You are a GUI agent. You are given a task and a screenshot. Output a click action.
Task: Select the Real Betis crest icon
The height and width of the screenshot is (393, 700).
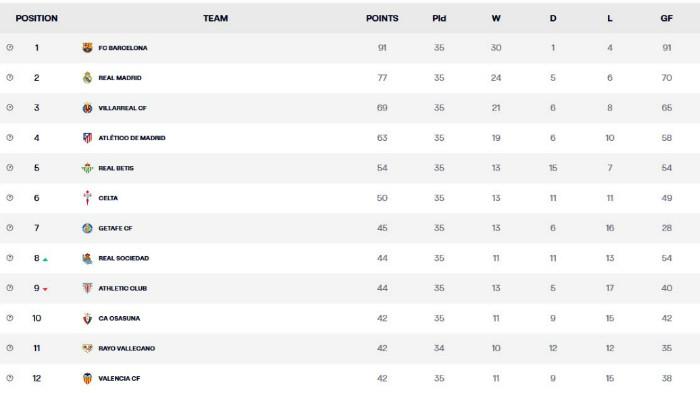pyautogui.click(x=88, y=168)
